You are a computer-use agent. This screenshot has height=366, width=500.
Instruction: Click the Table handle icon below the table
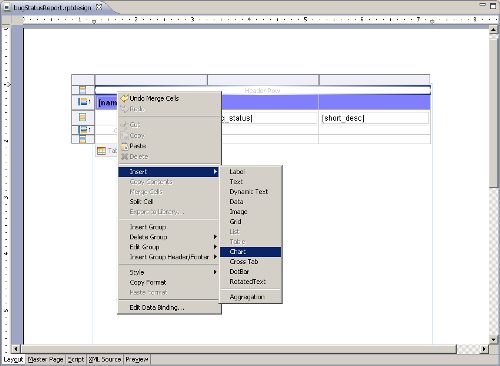click(101, 151)
